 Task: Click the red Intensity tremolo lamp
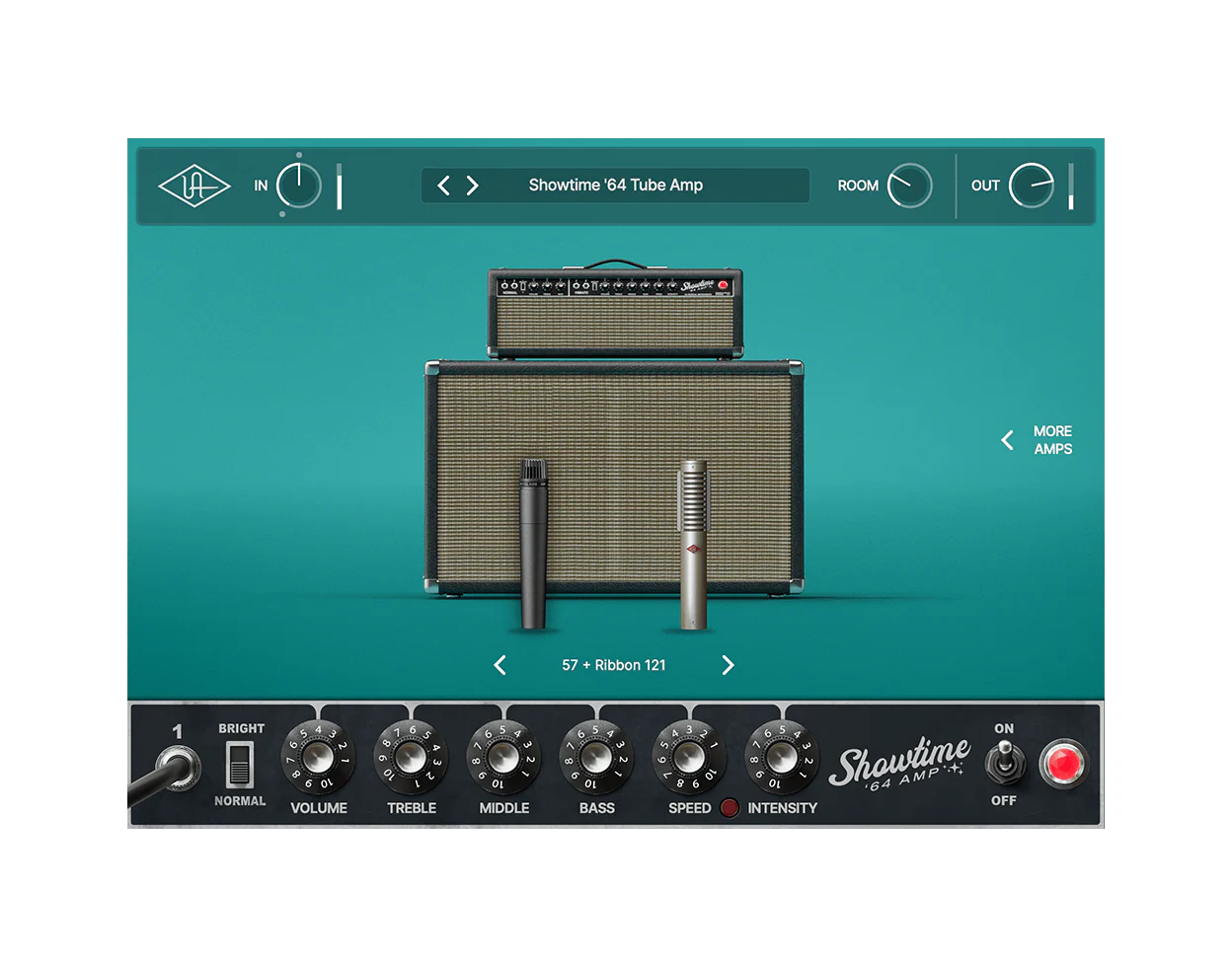(729, 807)
